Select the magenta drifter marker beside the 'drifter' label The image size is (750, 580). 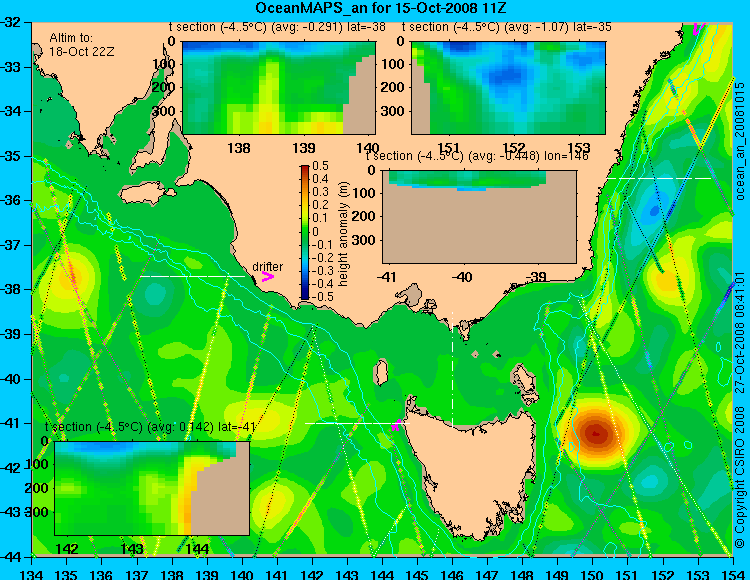click(268, 276)
